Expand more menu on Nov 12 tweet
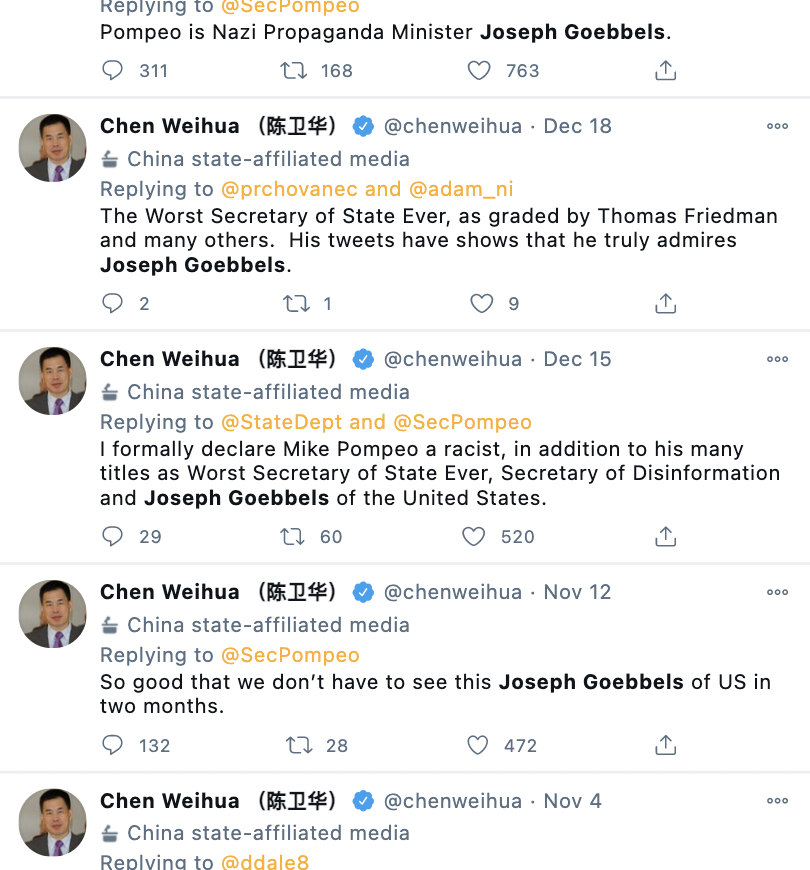The image size is (810, 870). point(777,592)
